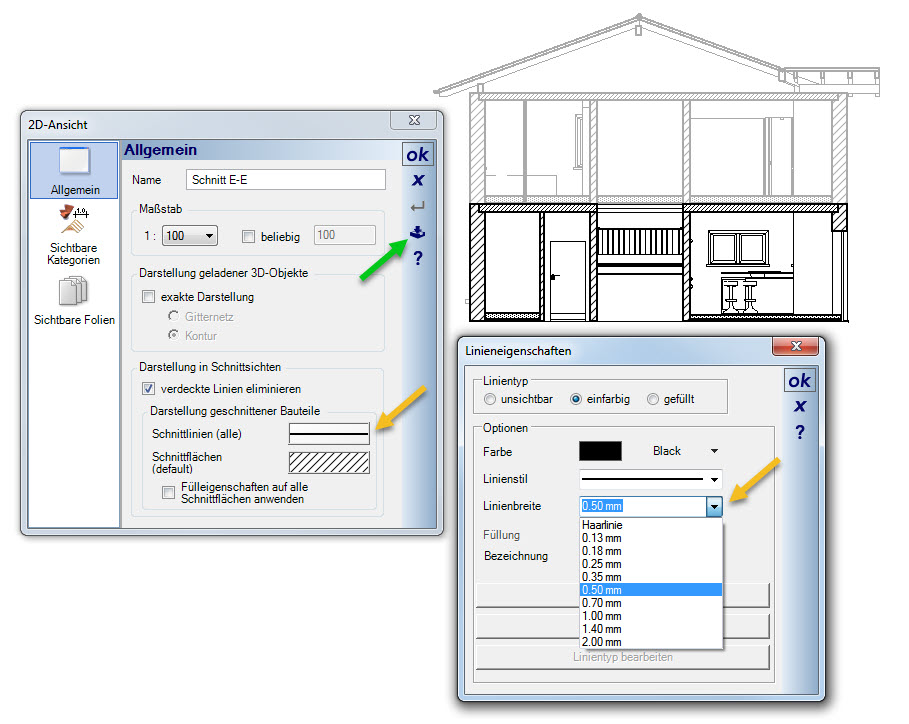Screen dimensions: 909x724
Task: Click the ok icon in 2D-Ansicht dialog
Action: [417, 155]
